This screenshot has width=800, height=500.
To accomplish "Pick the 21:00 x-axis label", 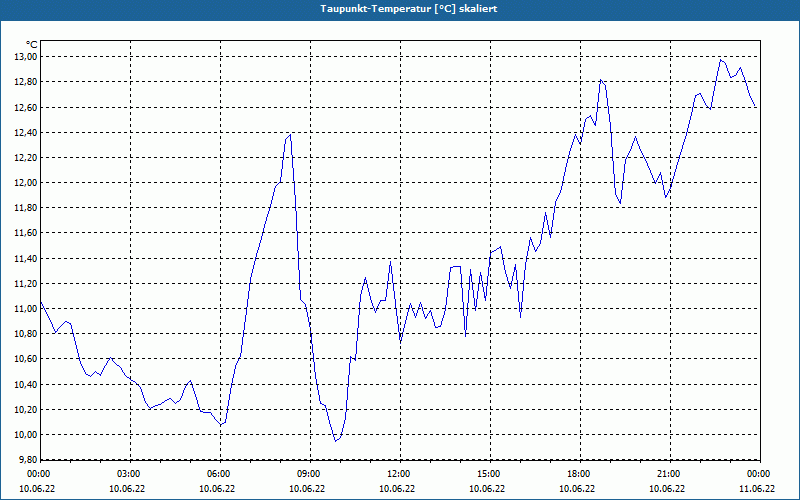I will point(670,474).
